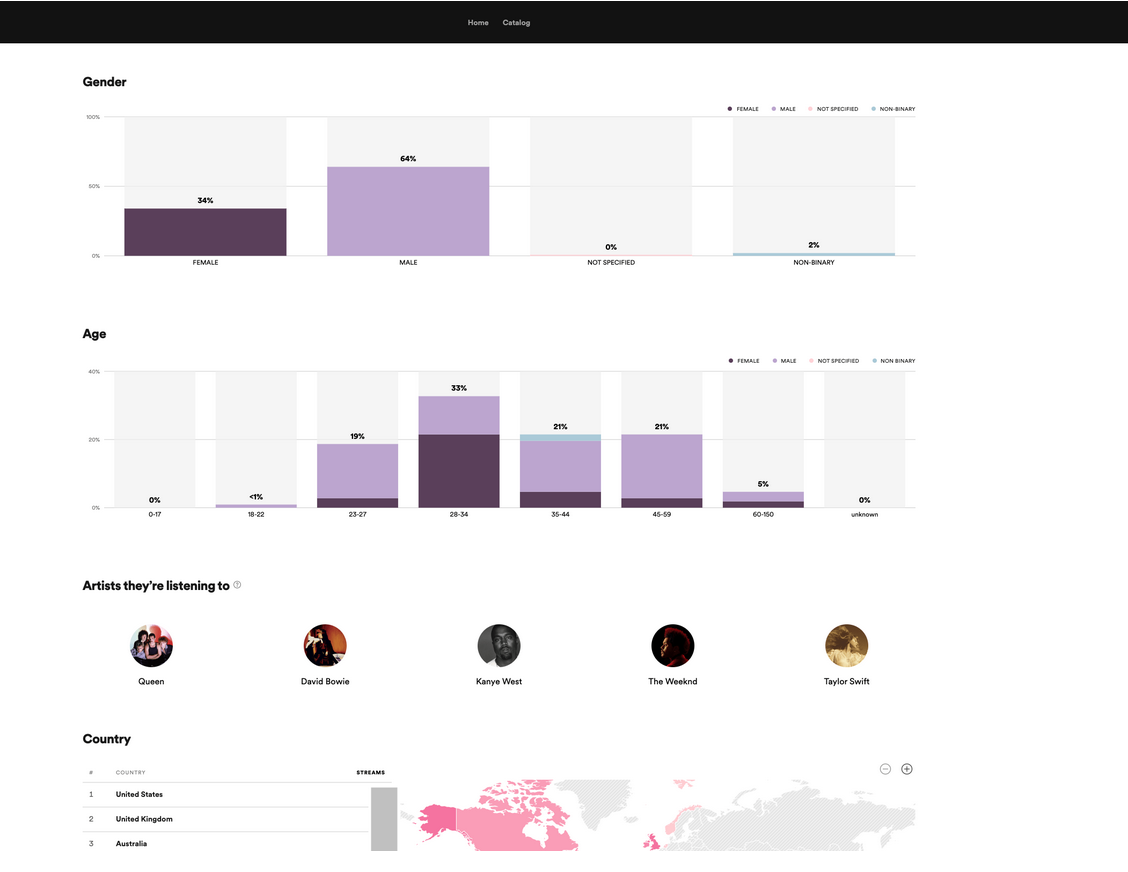Select David Bowie's artist avatar

325,646
